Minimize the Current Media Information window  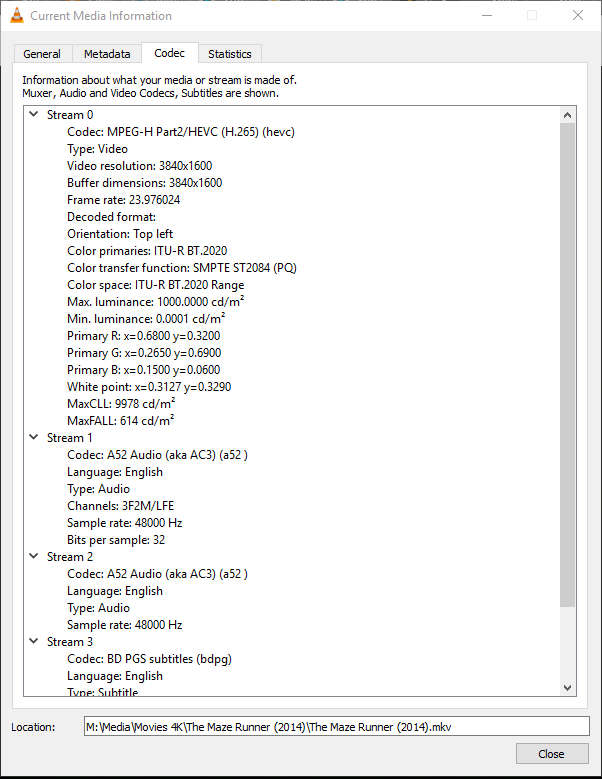(x=487, y=15)
